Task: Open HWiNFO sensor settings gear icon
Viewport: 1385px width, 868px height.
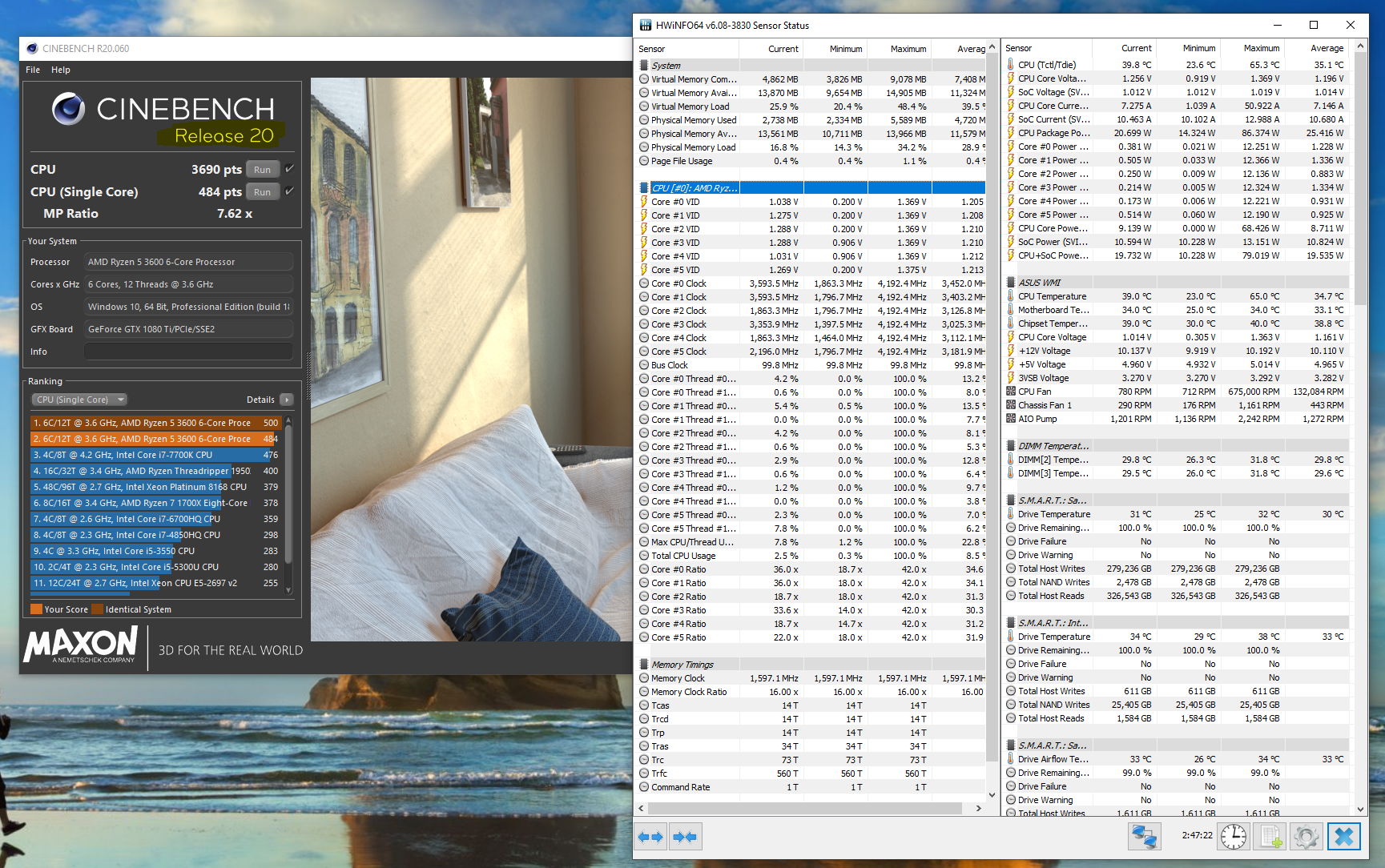Action: point(1306,837)
